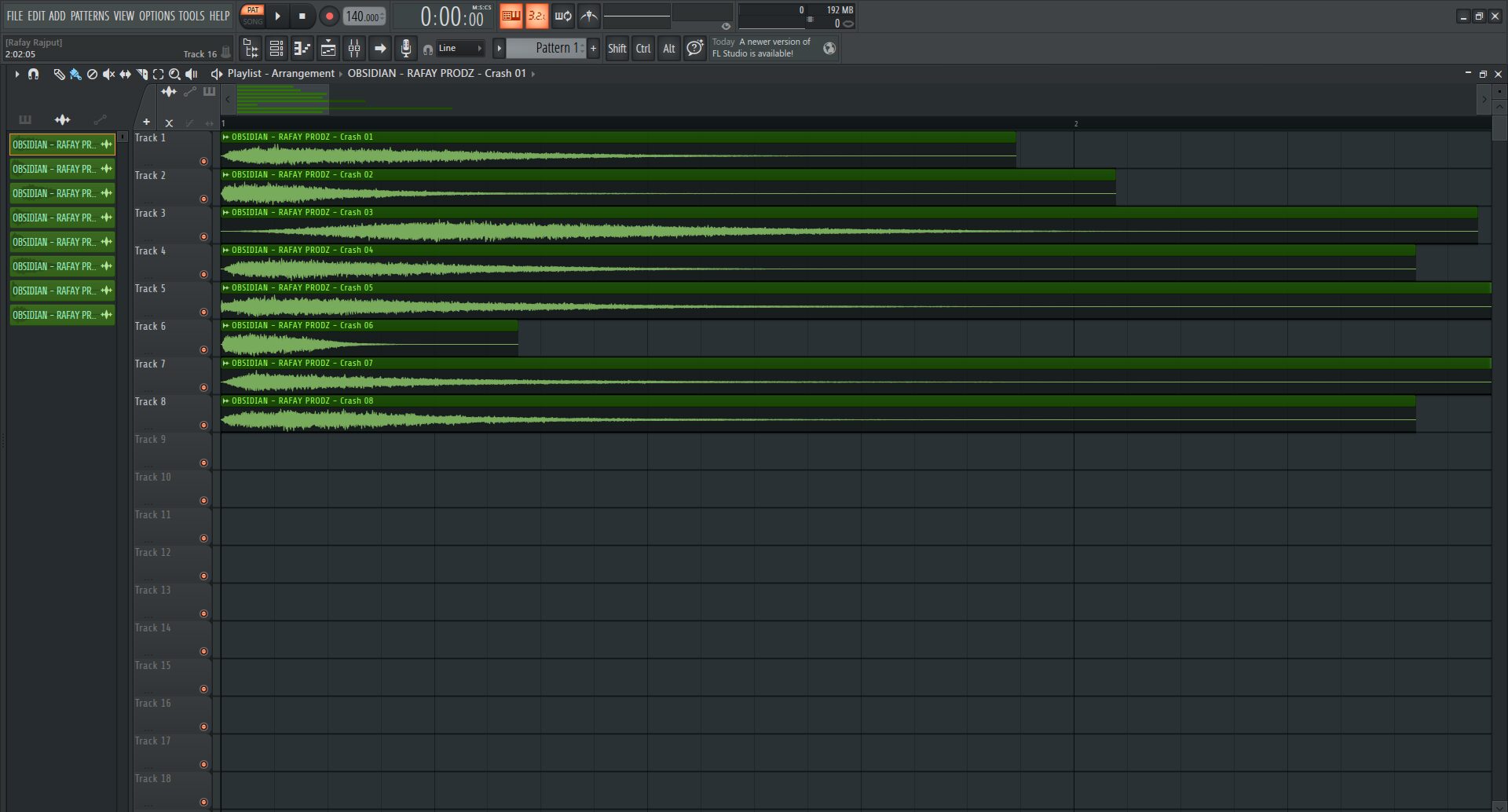Open the Mixer window icon
This screenshot has width=1508, height=812.
tap(354, 49)
